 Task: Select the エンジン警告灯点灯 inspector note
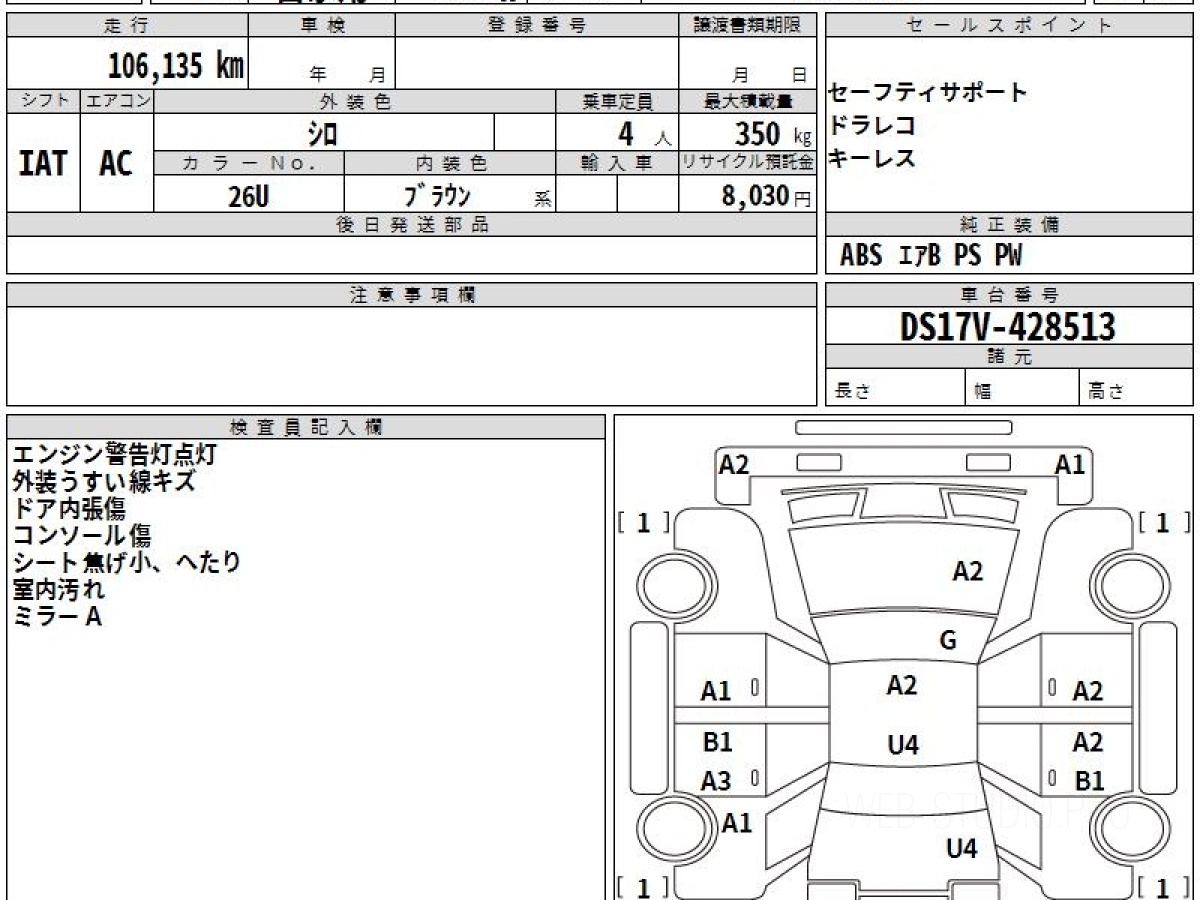[114, 455]
